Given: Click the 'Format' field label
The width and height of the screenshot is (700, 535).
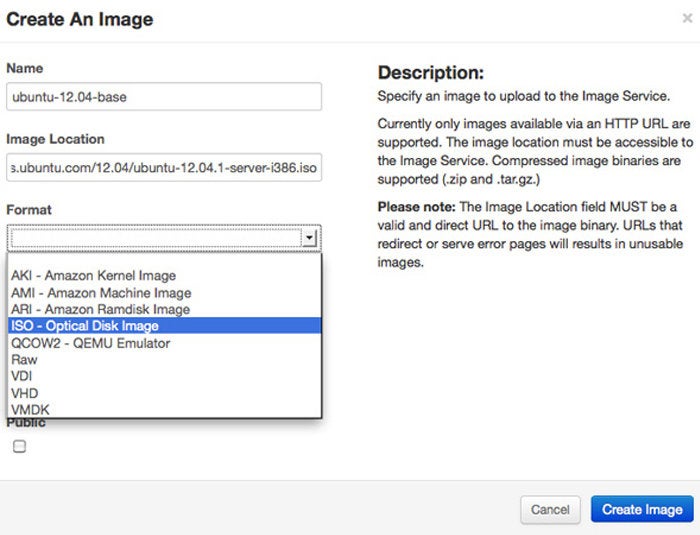Looking at the screenshot, I should (x=29, y=209).
